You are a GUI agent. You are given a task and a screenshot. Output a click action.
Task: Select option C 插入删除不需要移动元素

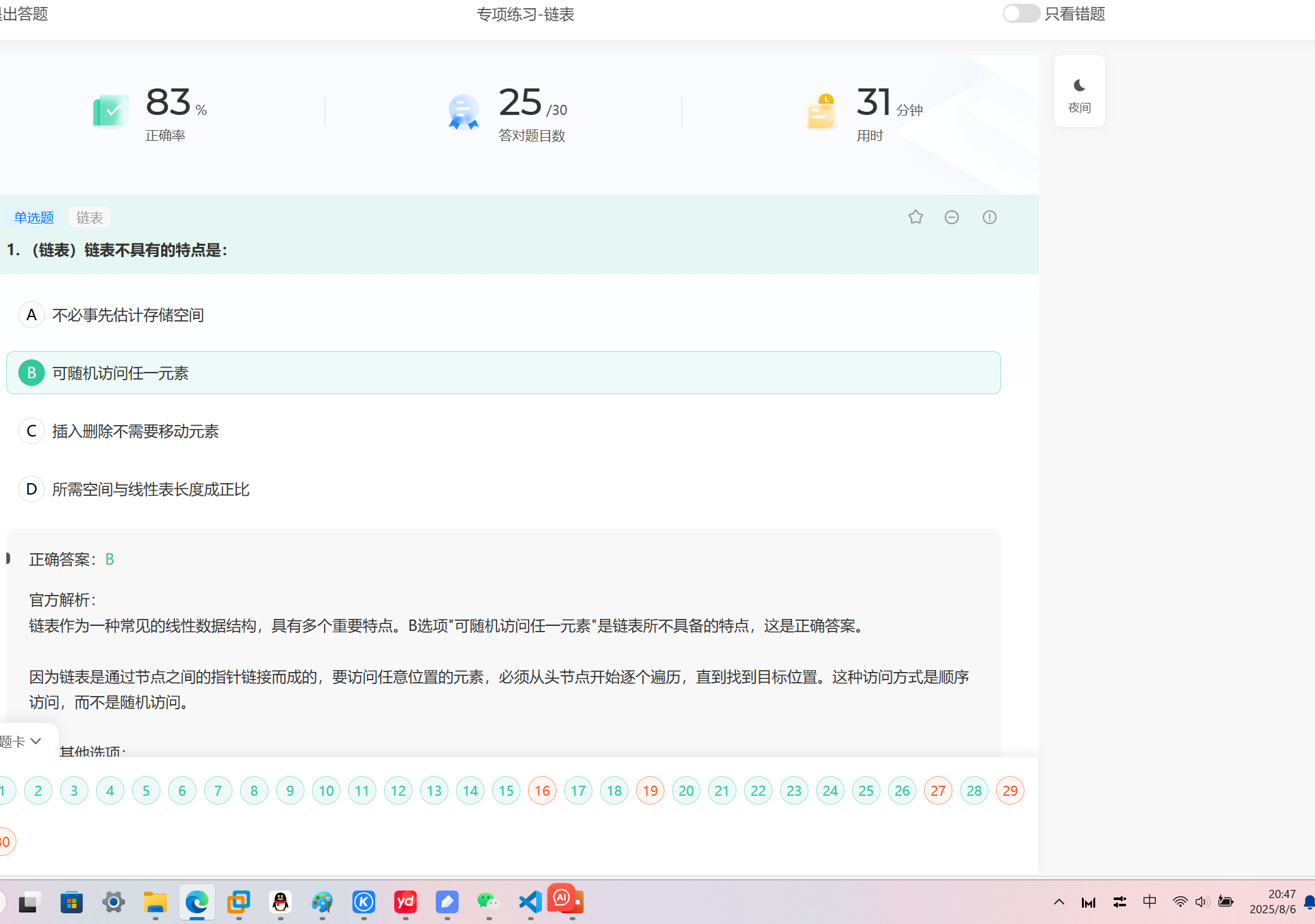[503, 431]
